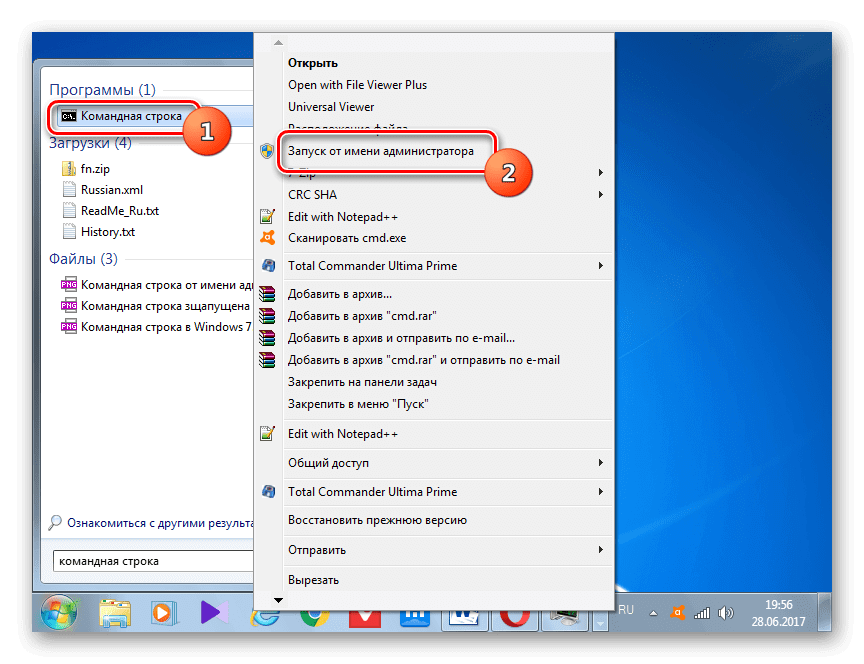
Task: Click 'Ознакомиться с другими результатами' link
Action: pyautogui.click(x=150, y=522)
